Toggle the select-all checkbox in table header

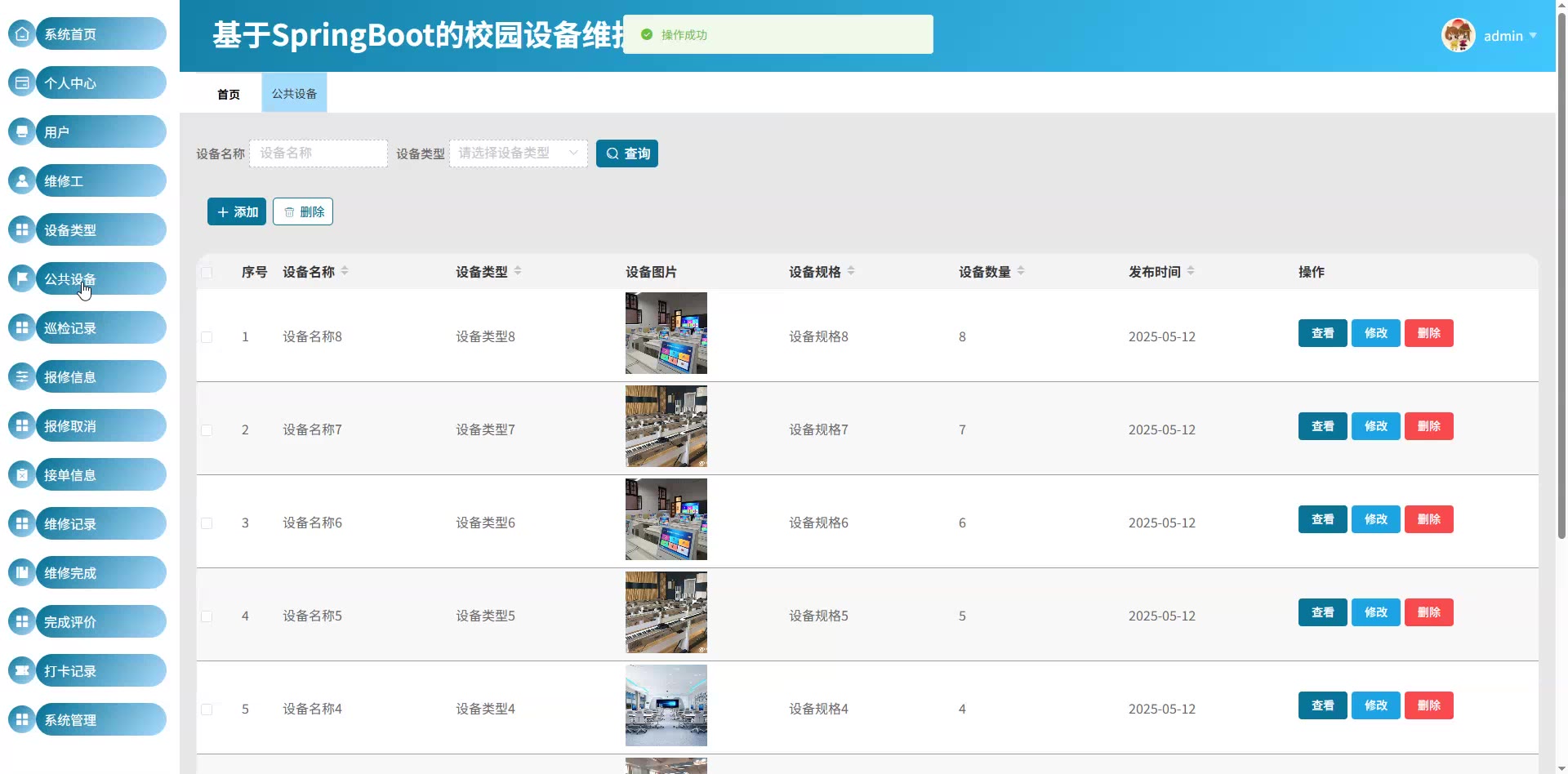click(x=207, y=273)
